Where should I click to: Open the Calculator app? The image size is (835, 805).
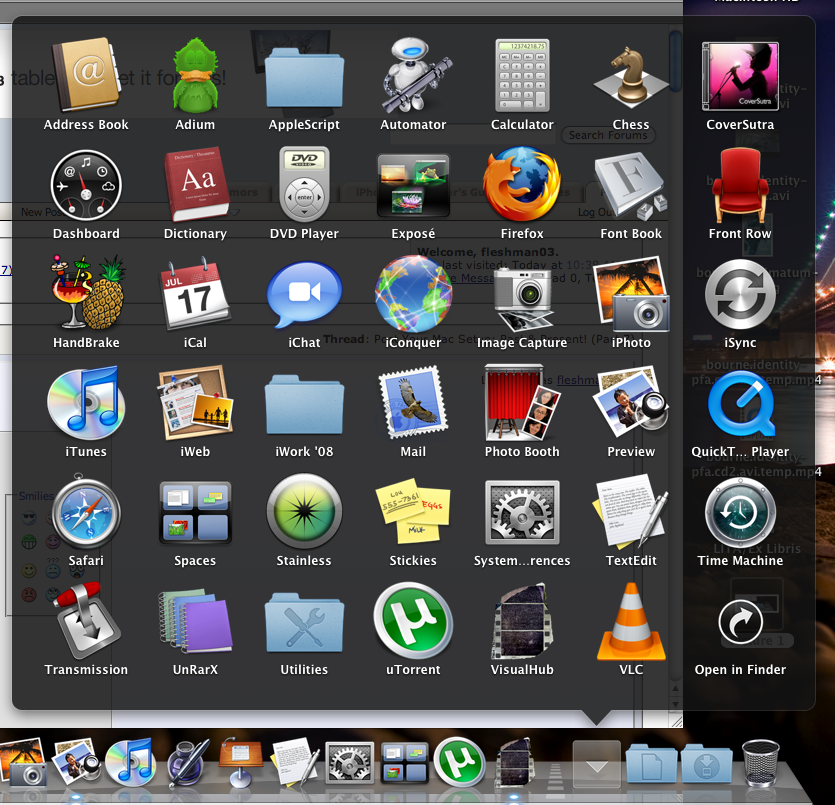point(522,75)
